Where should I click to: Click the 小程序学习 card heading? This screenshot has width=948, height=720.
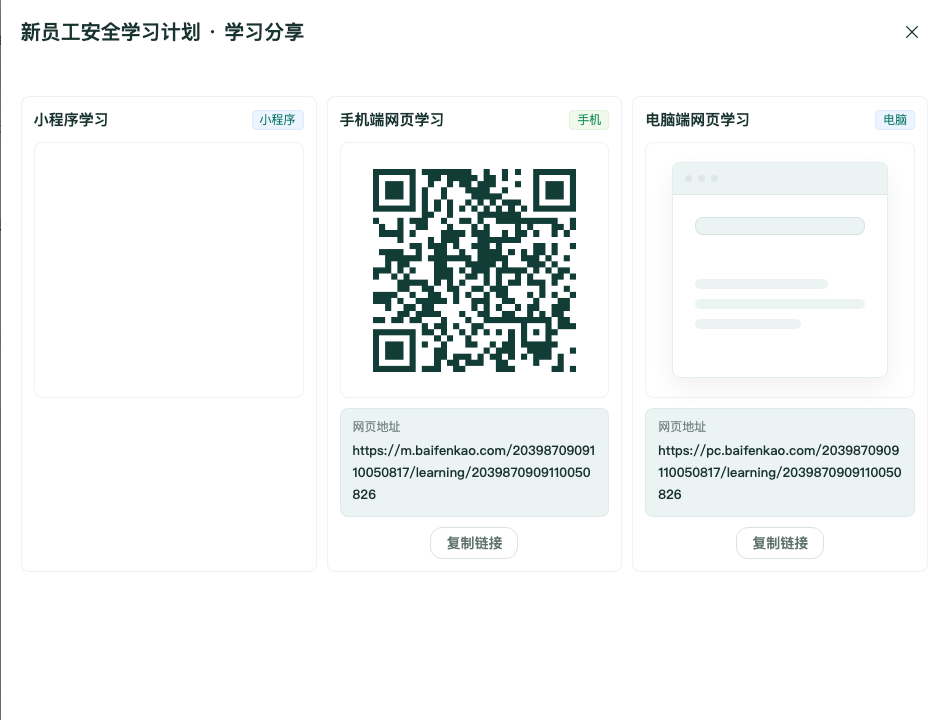pos(71,120)
